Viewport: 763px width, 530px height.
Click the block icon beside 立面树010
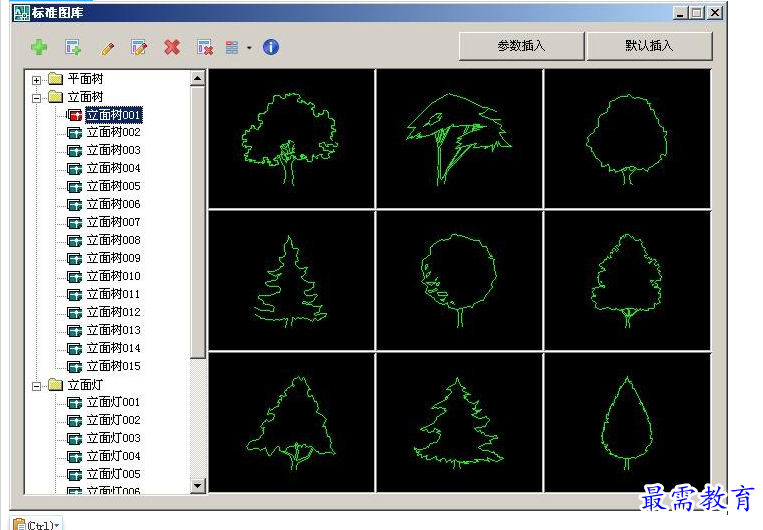point(74,277)
